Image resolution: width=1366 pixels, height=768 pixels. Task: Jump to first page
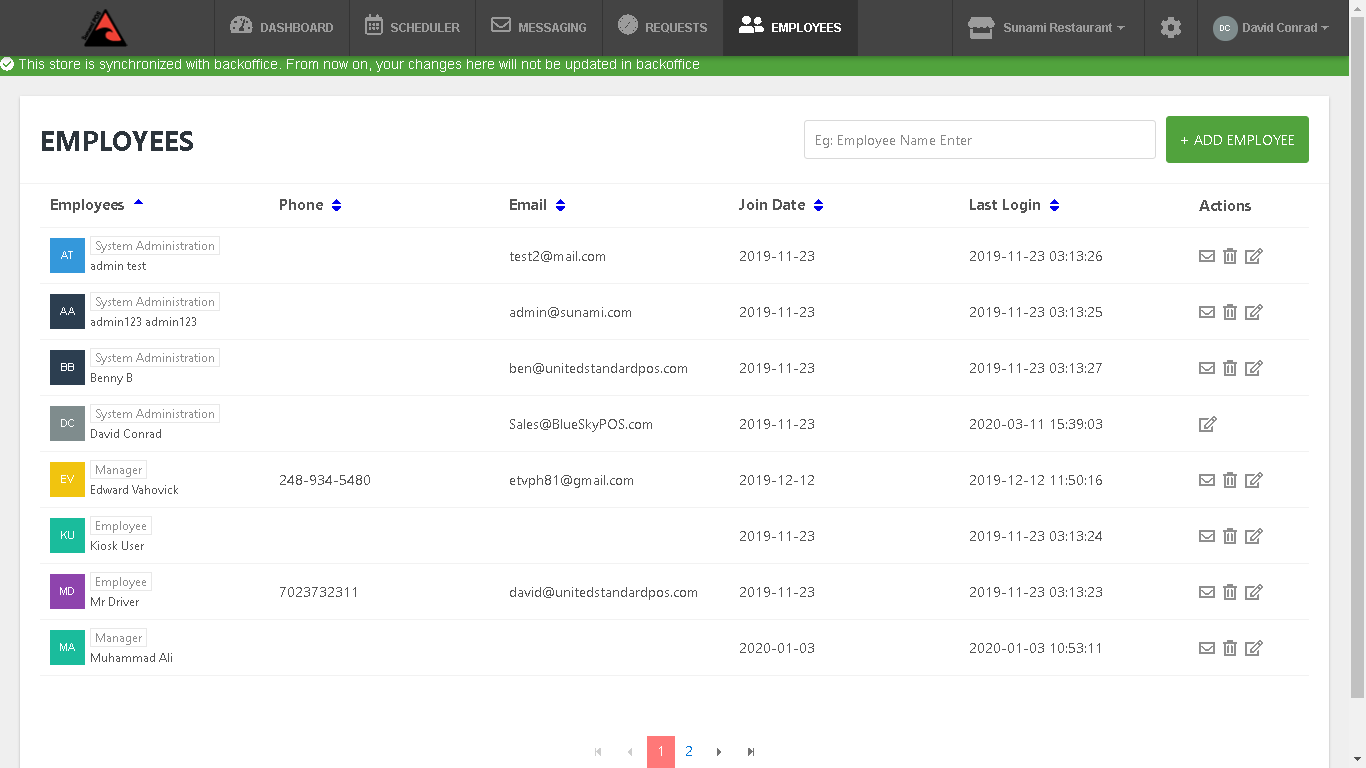pos(598,752)
